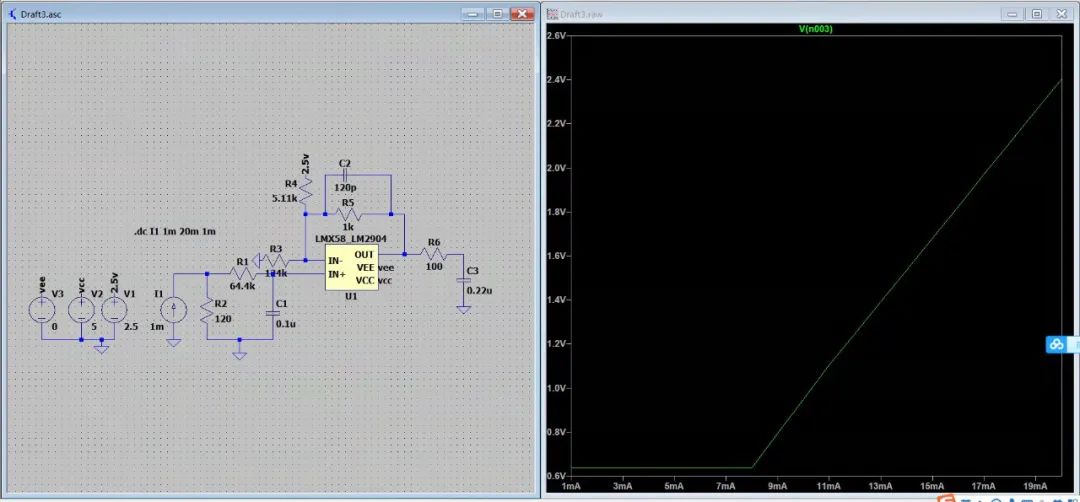Screen dimensions: 1080x502
Task: Select the V(n003) trace label in plot
Action: tap(816, 29)
